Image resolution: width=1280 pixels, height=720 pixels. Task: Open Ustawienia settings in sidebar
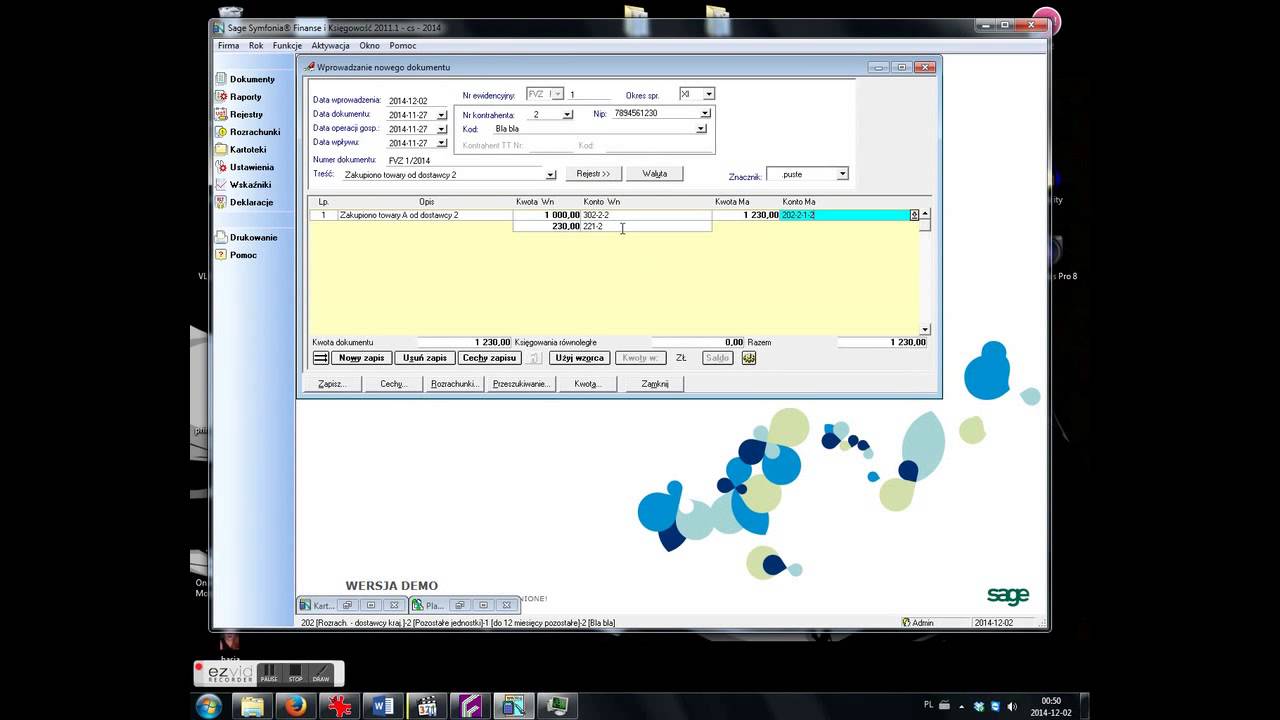[245, 167]
